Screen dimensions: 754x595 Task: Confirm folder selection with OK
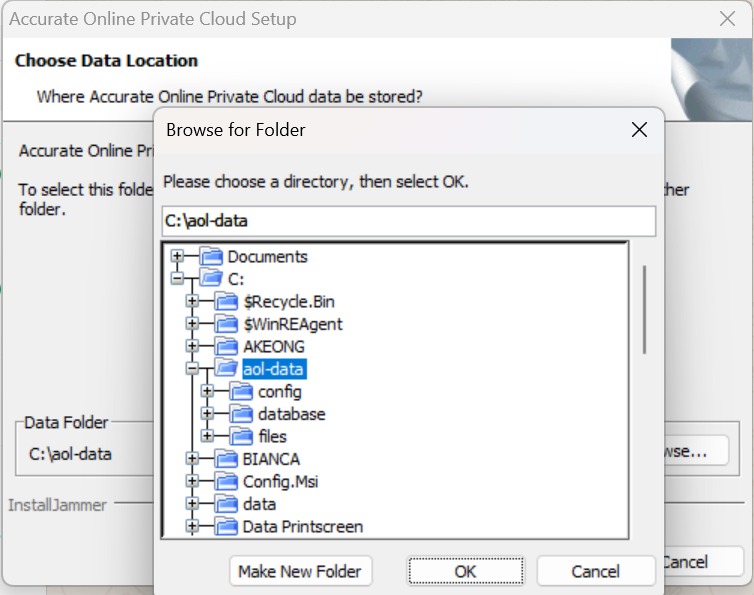click(x=465, y=571)
